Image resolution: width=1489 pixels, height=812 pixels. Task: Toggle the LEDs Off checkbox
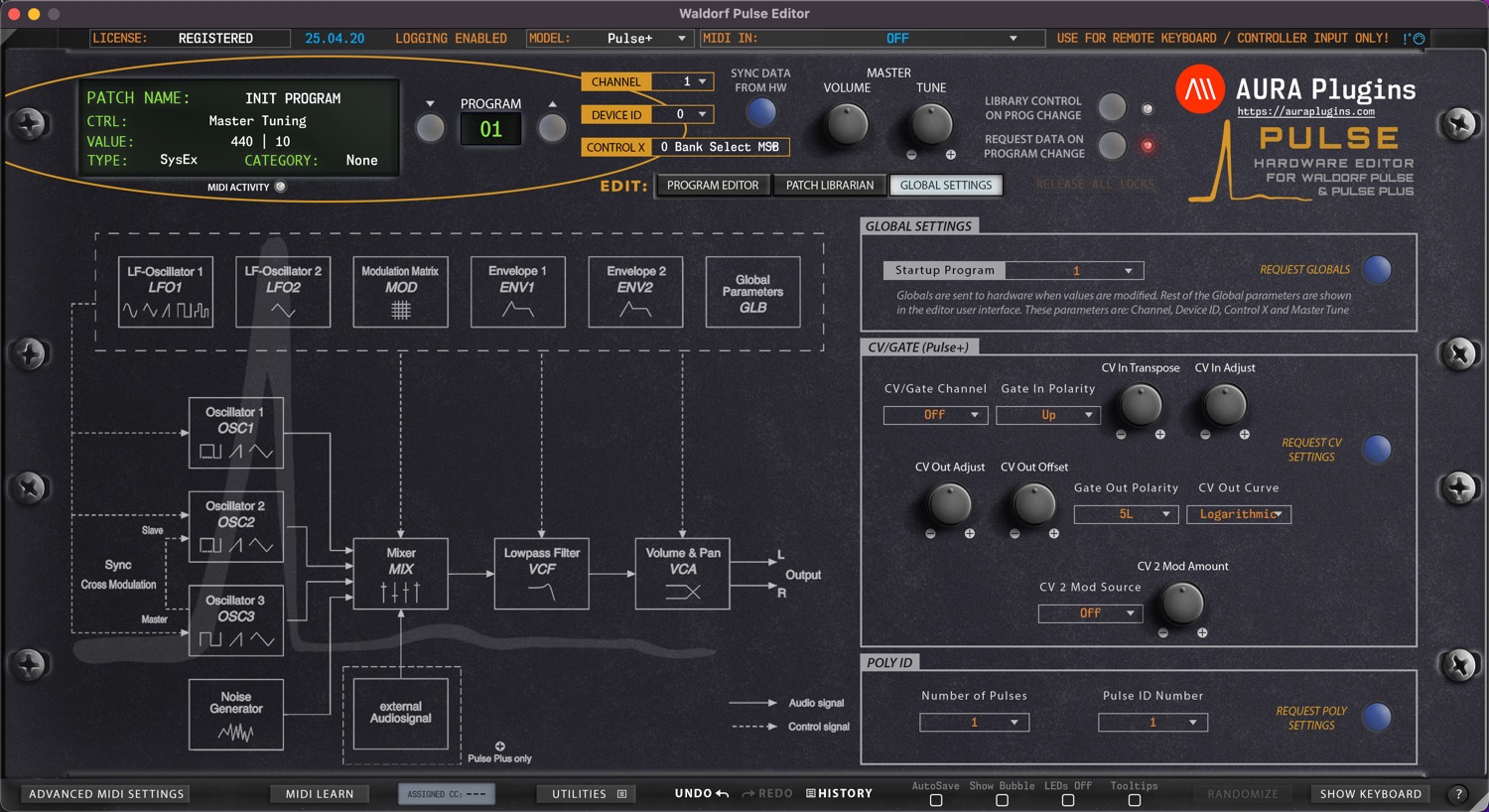(x=1068, y=800)
